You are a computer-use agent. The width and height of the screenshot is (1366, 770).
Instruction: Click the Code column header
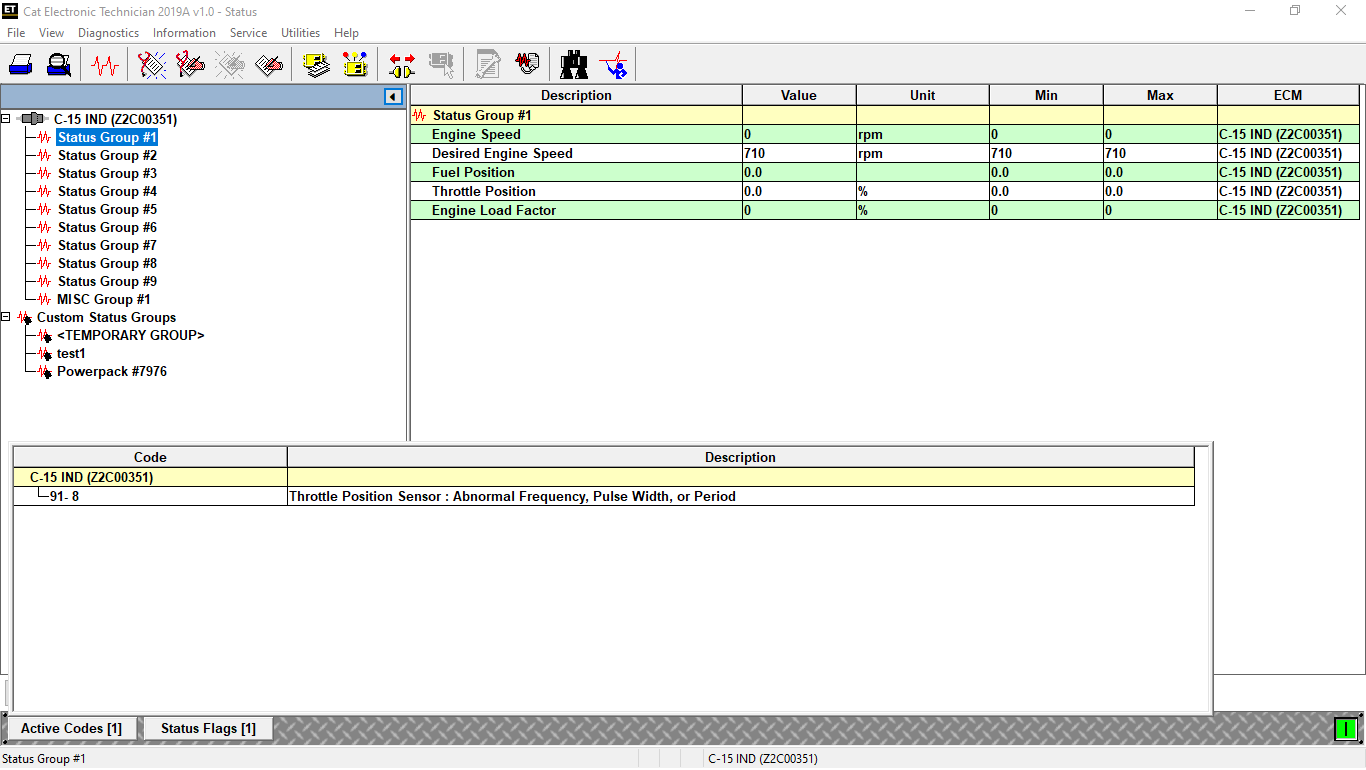[150, 457]
